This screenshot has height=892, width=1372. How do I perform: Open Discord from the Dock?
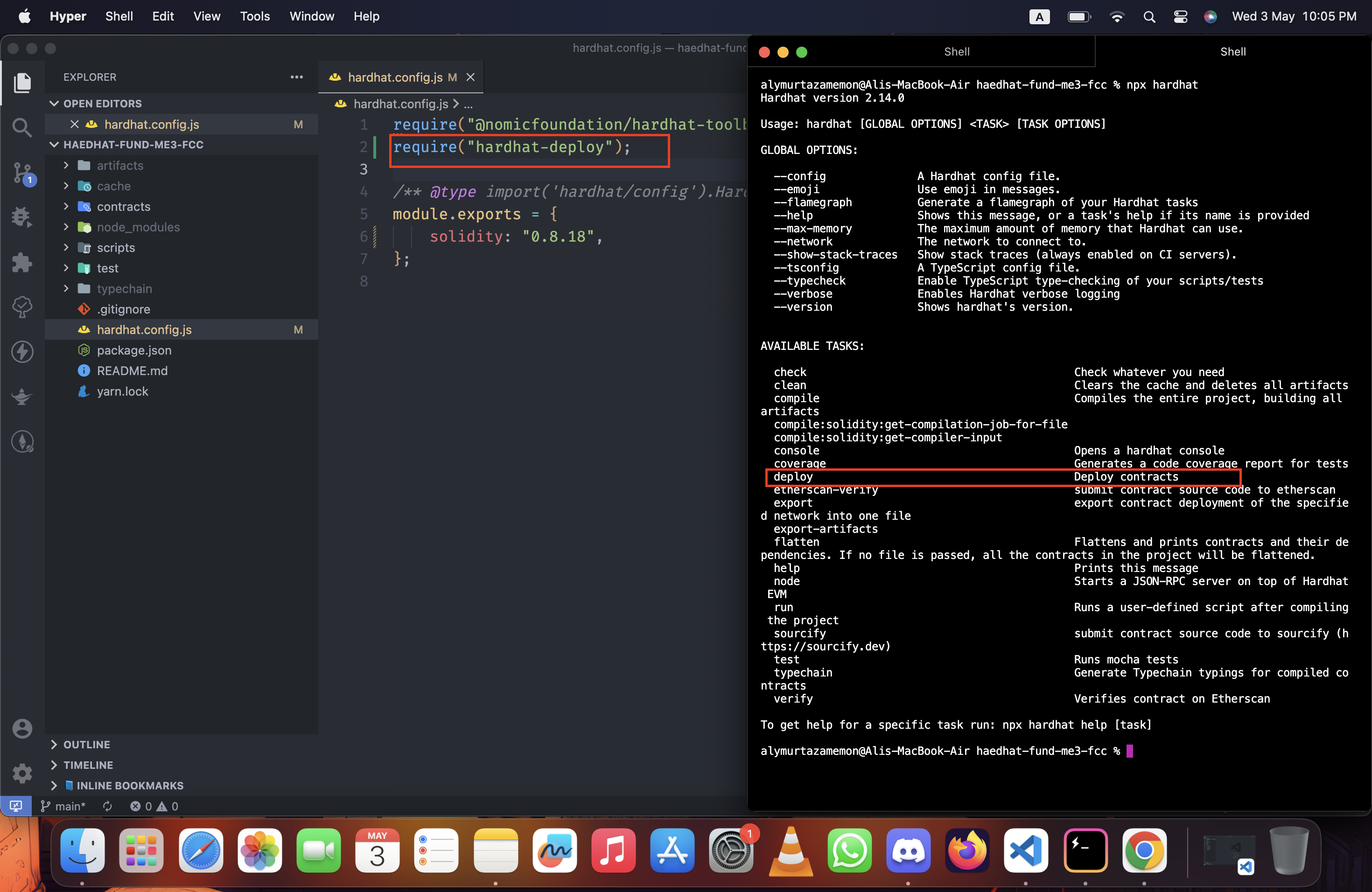coord(908,850)
